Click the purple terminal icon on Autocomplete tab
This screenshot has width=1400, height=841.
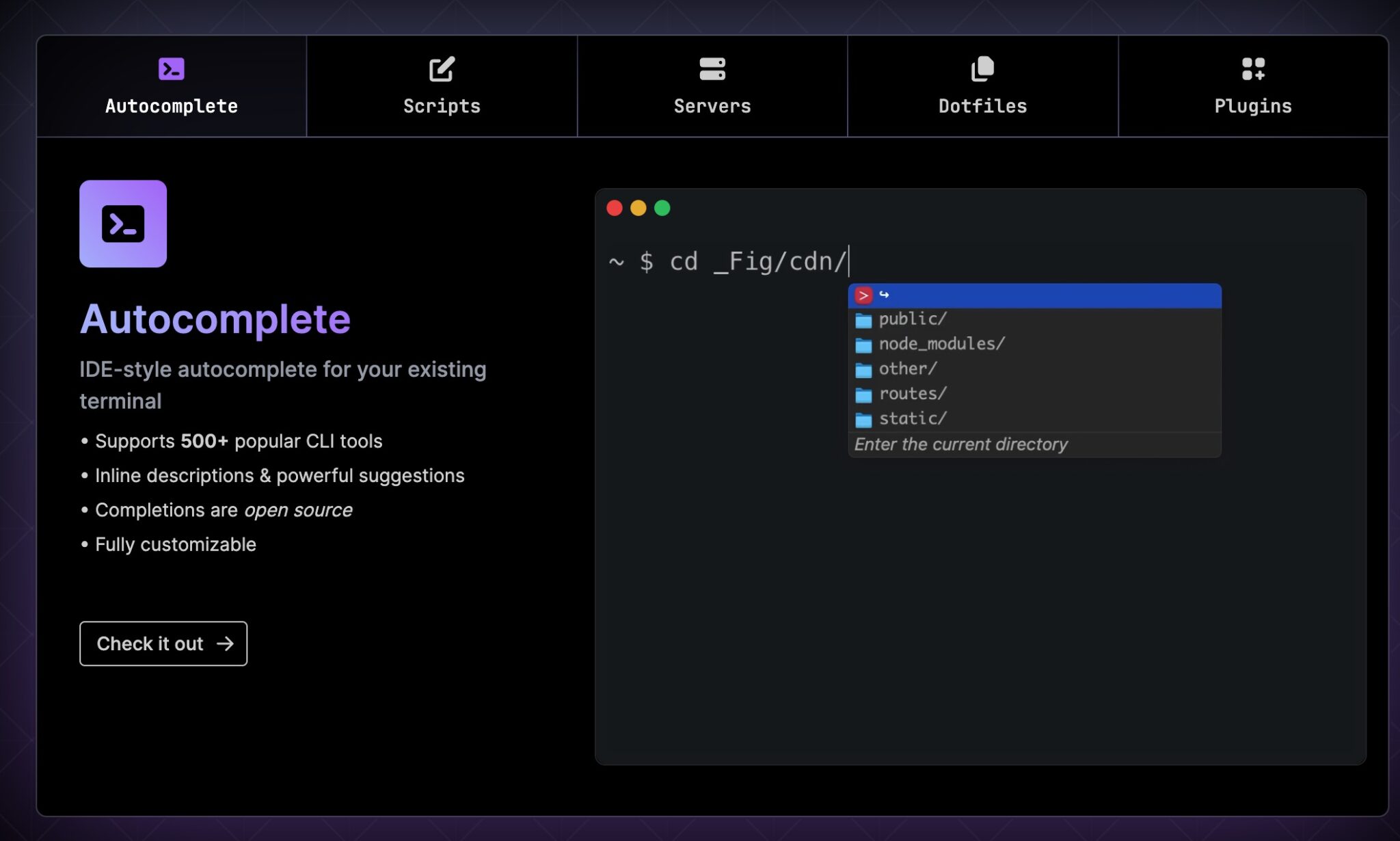click(171, 69)
